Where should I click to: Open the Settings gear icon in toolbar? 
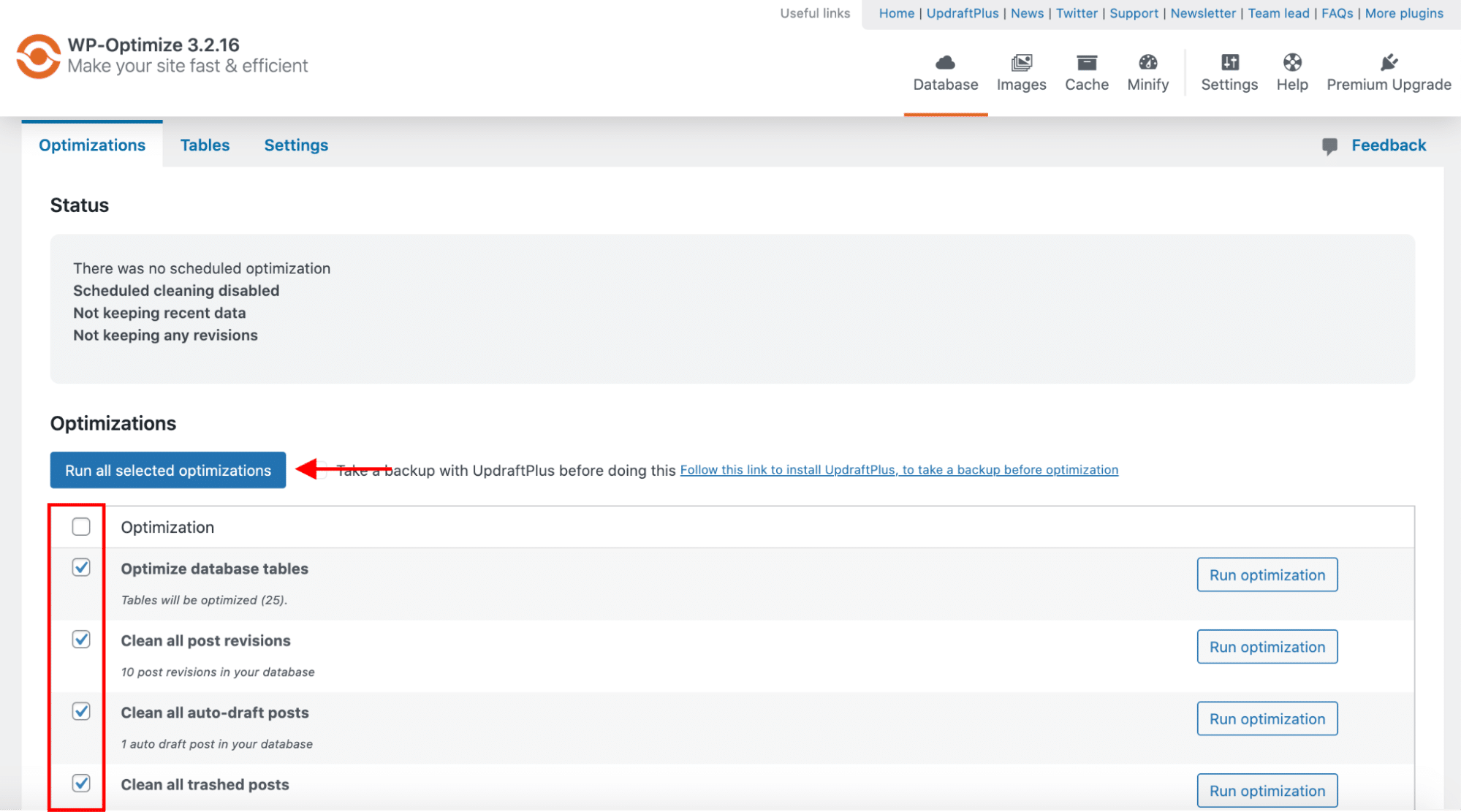[x=1229, y=64]
